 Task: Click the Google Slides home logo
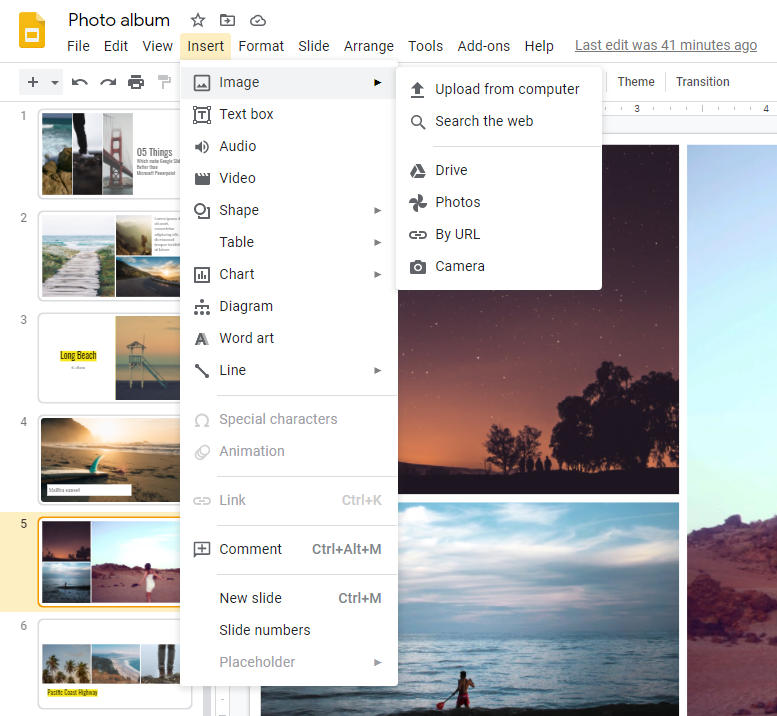tap(32, 31)
